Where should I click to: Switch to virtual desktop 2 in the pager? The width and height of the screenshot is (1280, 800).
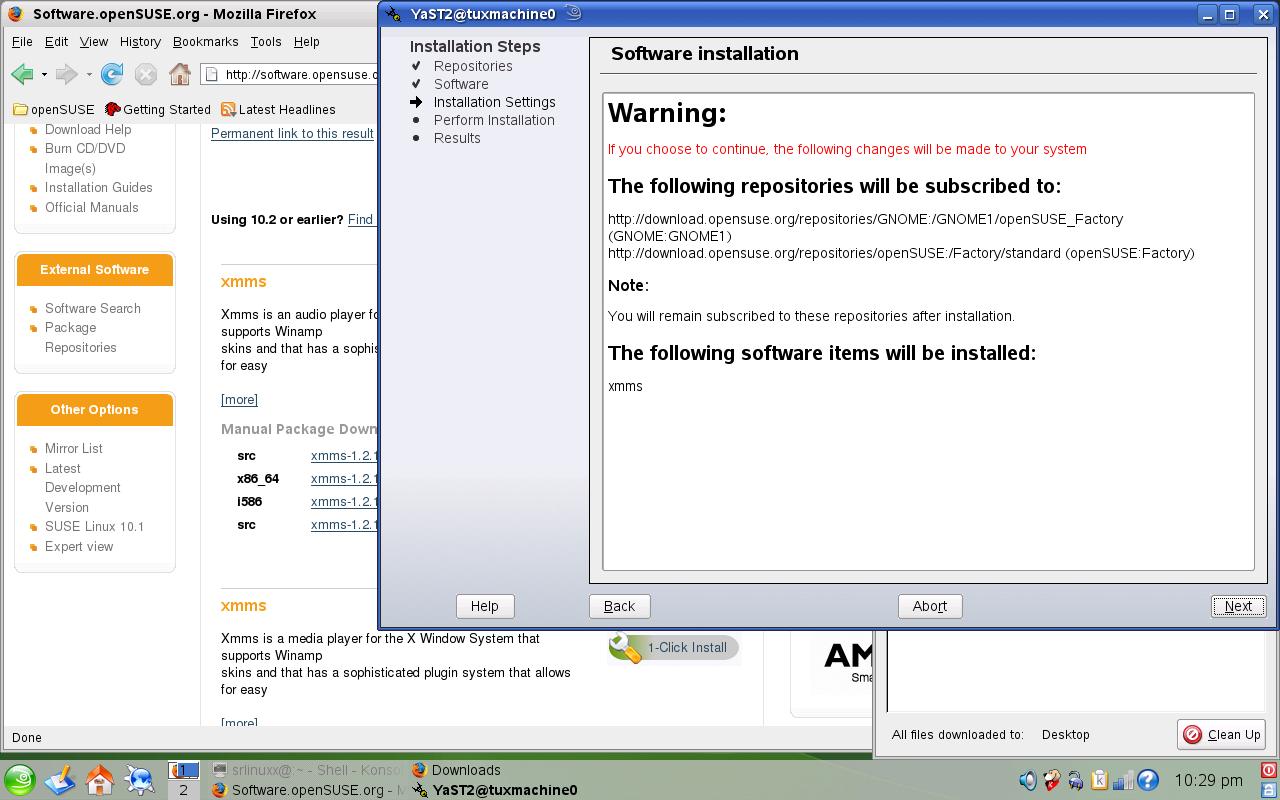coord(183,789)
